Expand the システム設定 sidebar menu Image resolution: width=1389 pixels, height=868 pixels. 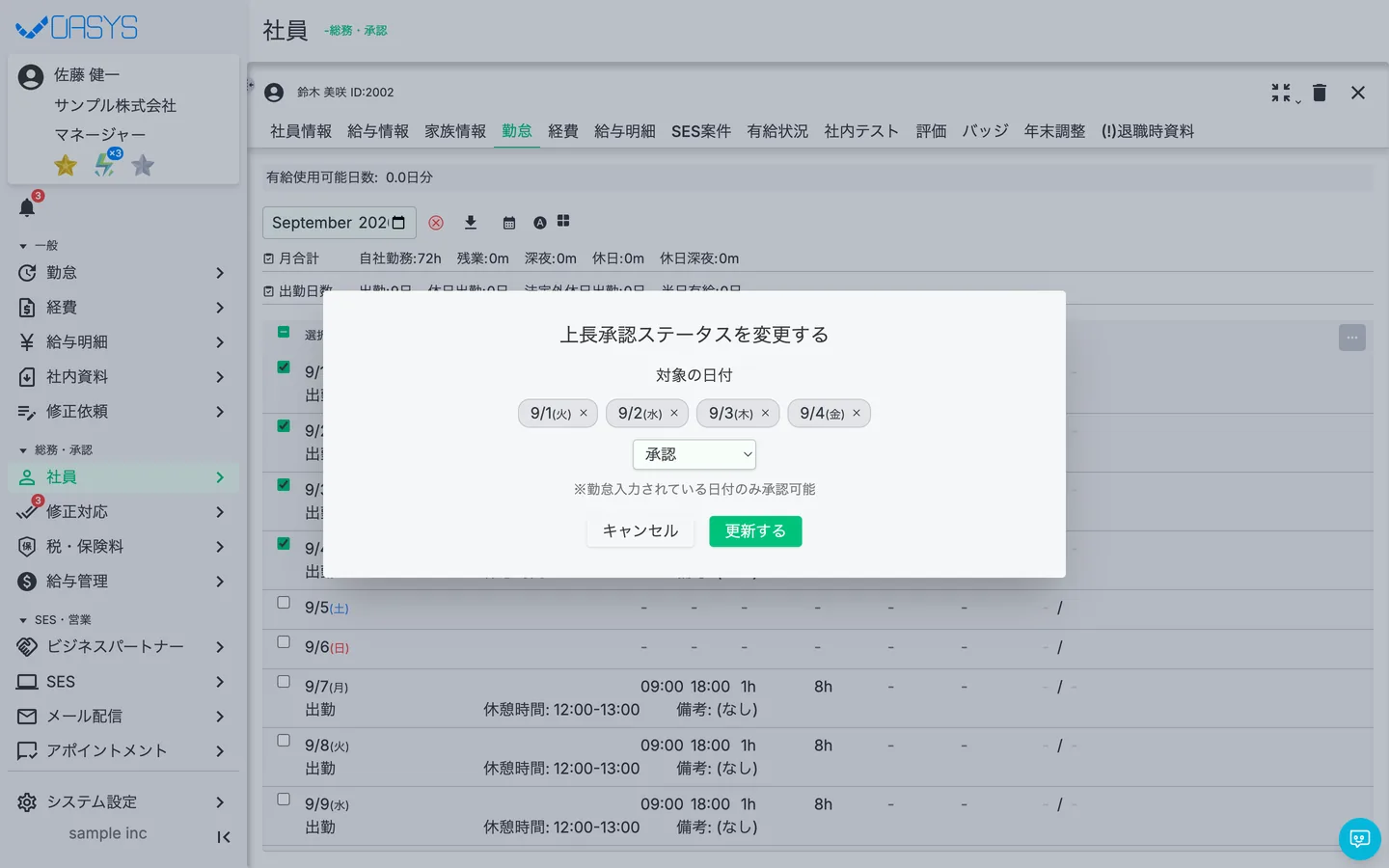[x=123, y=802]
